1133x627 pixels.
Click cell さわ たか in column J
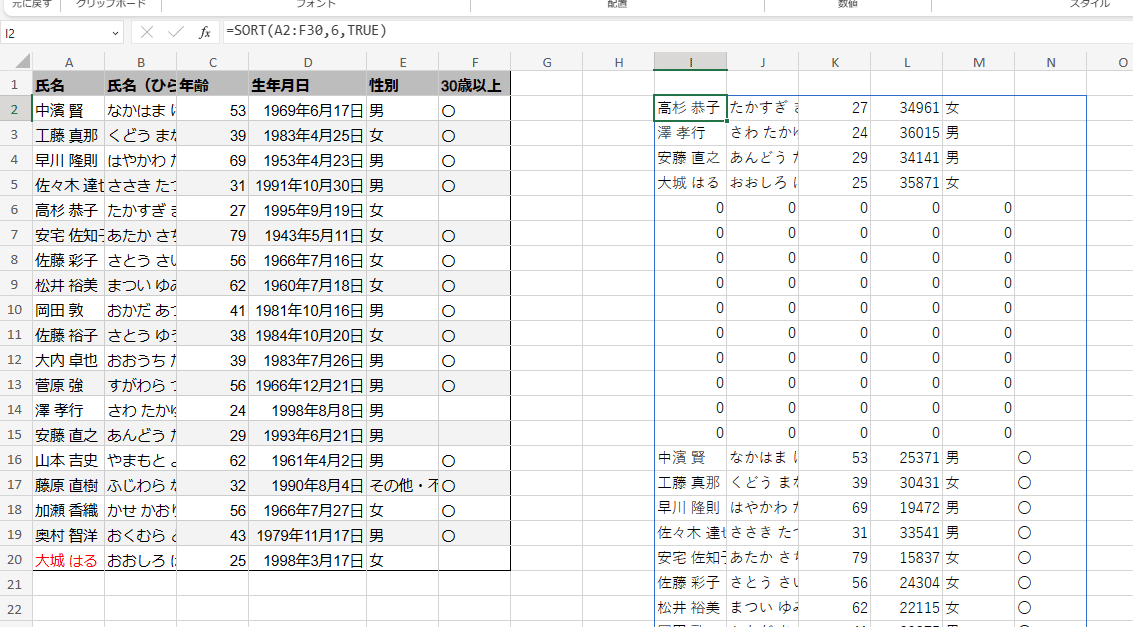point(762,133)
